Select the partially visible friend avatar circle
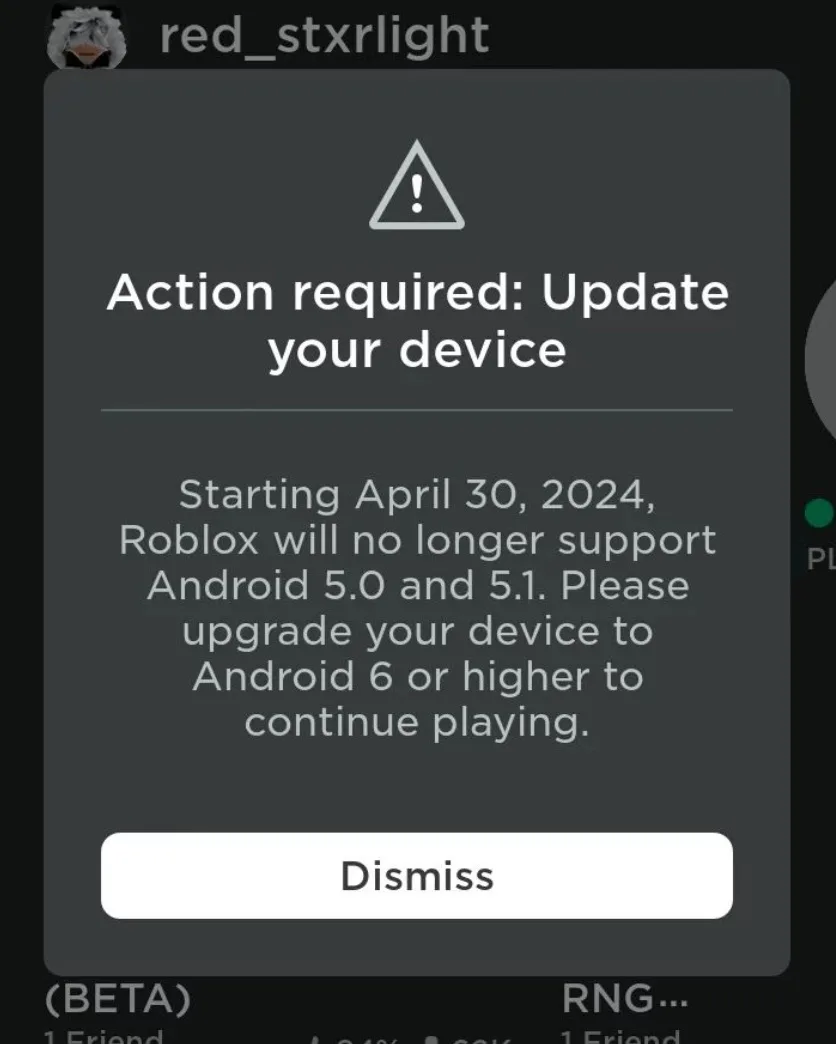This screenshot has width=836, height=1044. (x=821, y=360)
